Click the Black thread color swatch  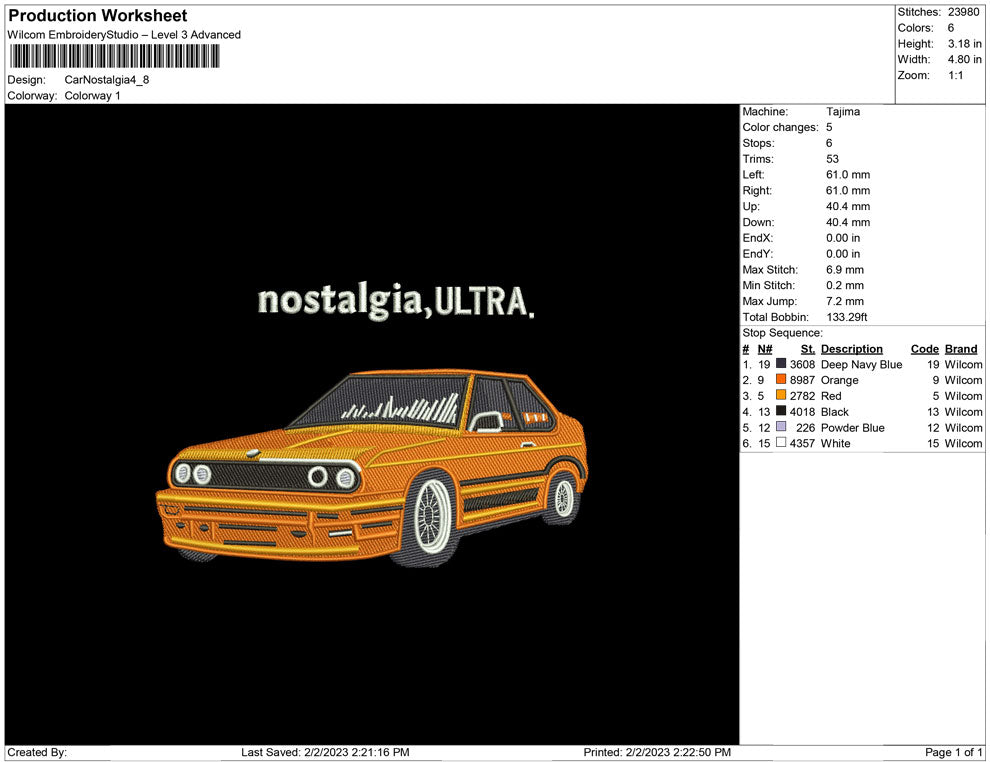[781, 411]
